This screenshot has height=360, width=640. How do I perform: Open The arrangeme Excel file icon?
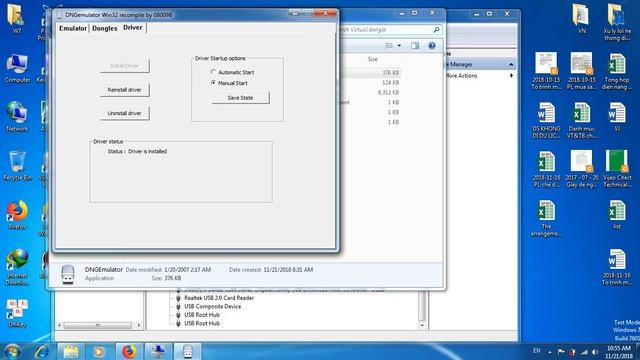[546, 218]
